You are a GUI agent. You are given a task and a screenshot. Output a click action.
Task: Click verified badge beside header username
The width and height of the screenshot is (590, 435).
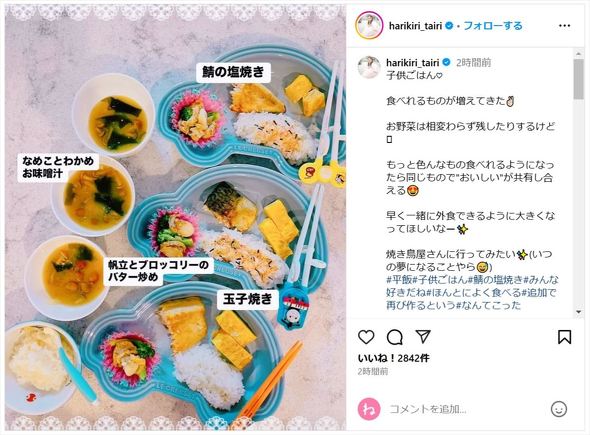(x=449, y=26)
